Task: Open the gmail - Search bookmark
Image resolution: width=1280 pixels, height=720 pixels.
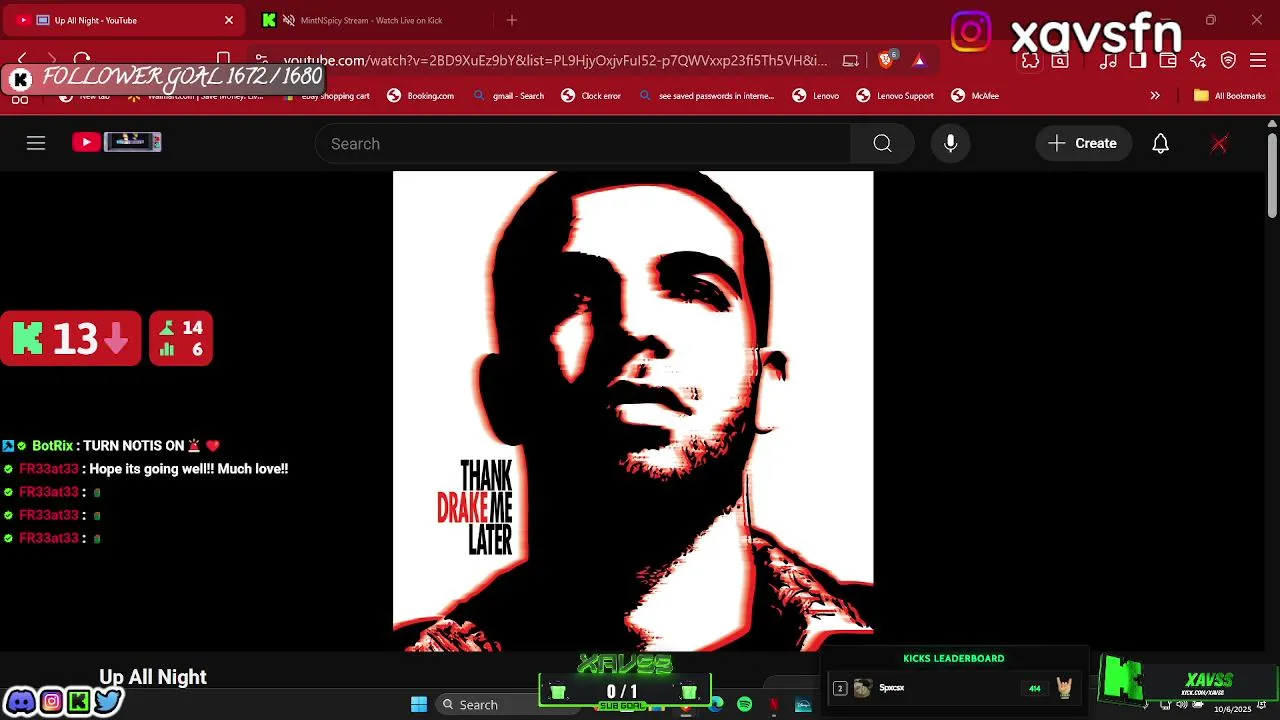Action: (x=509, y=96)
